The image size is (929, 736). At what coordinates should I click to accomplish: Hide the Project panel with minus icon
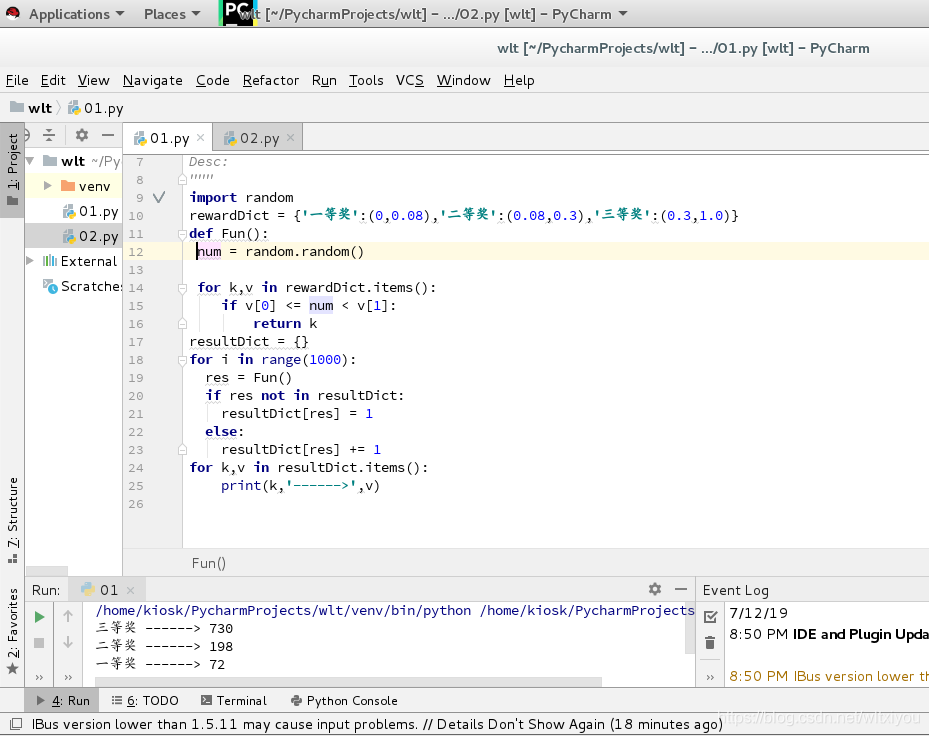pos(107,135)
